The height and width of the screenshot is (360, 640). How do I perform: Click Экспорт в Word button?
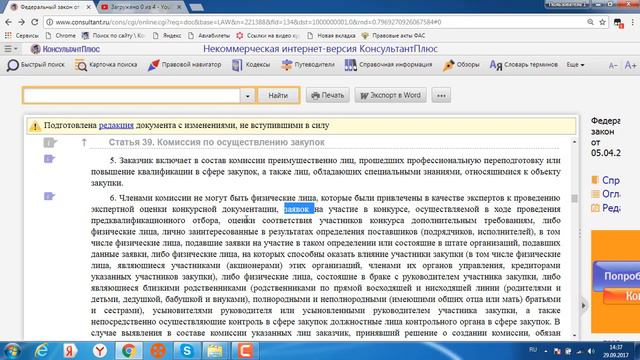click(x=390, y=96)
